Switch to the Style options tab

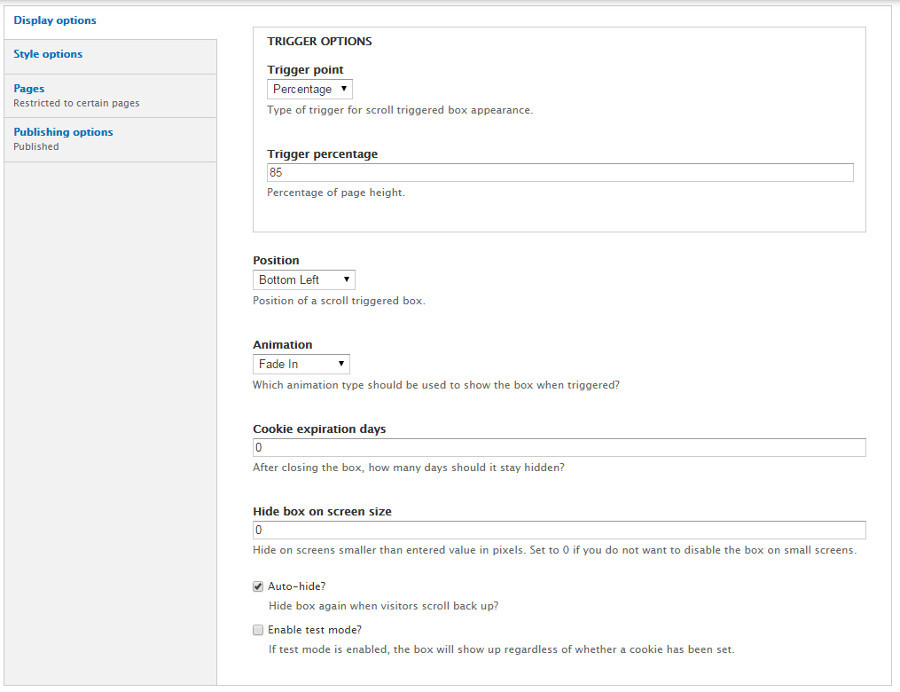click(x=48, y=54)
